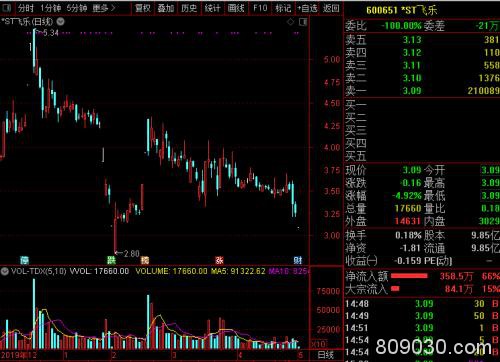Click 买五 bid row label
500x362 pixels.
pos(356,156)
